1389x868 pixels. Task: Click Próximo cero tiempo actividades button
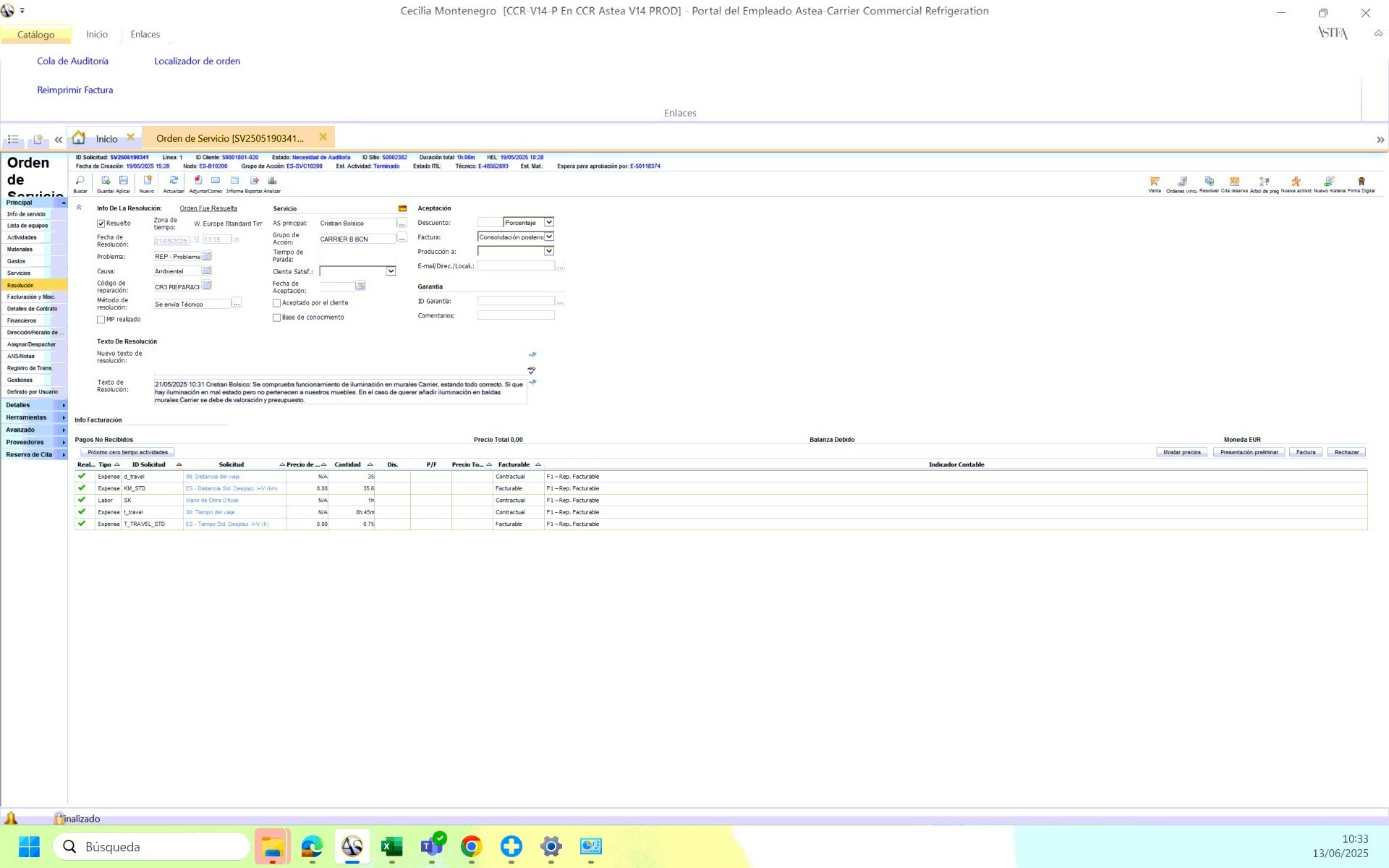pyautogui.click(x=127, y=452)
